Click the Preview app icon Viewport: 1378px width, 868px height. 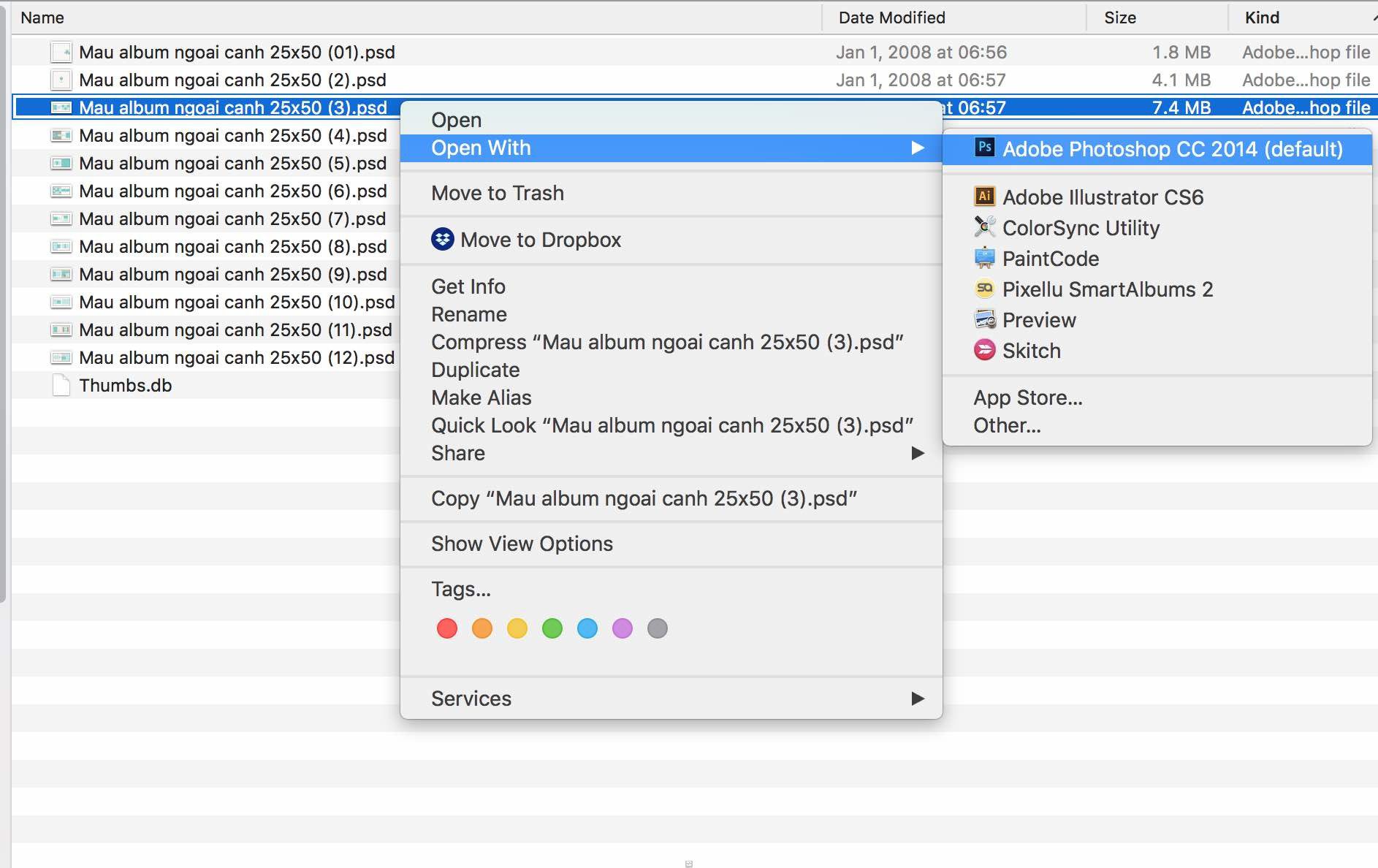pyautogui.click(x=984, y=319)
